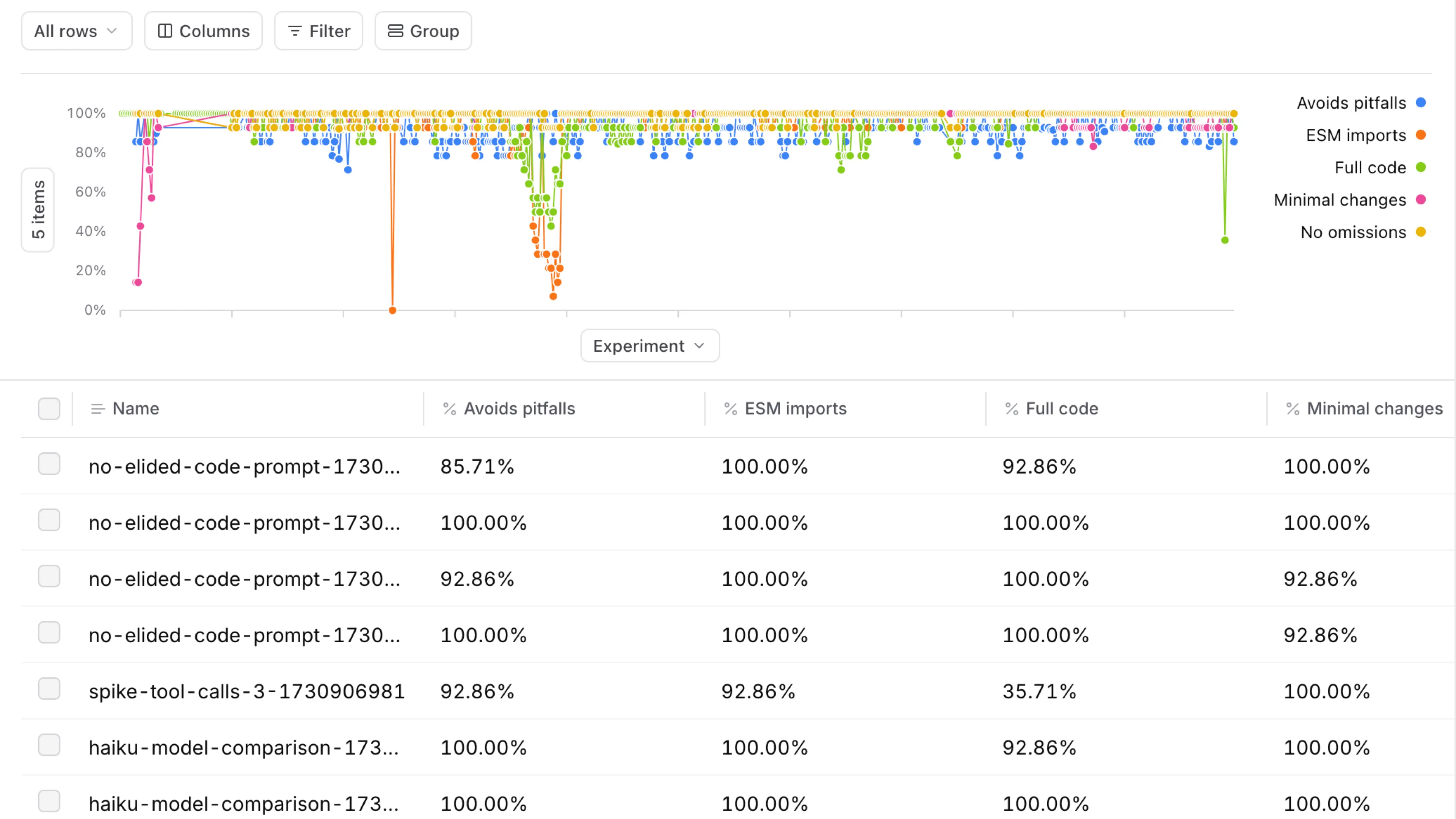Click percent icon in ESM imports header
1456x819 pixels.
tap(730, 409)
